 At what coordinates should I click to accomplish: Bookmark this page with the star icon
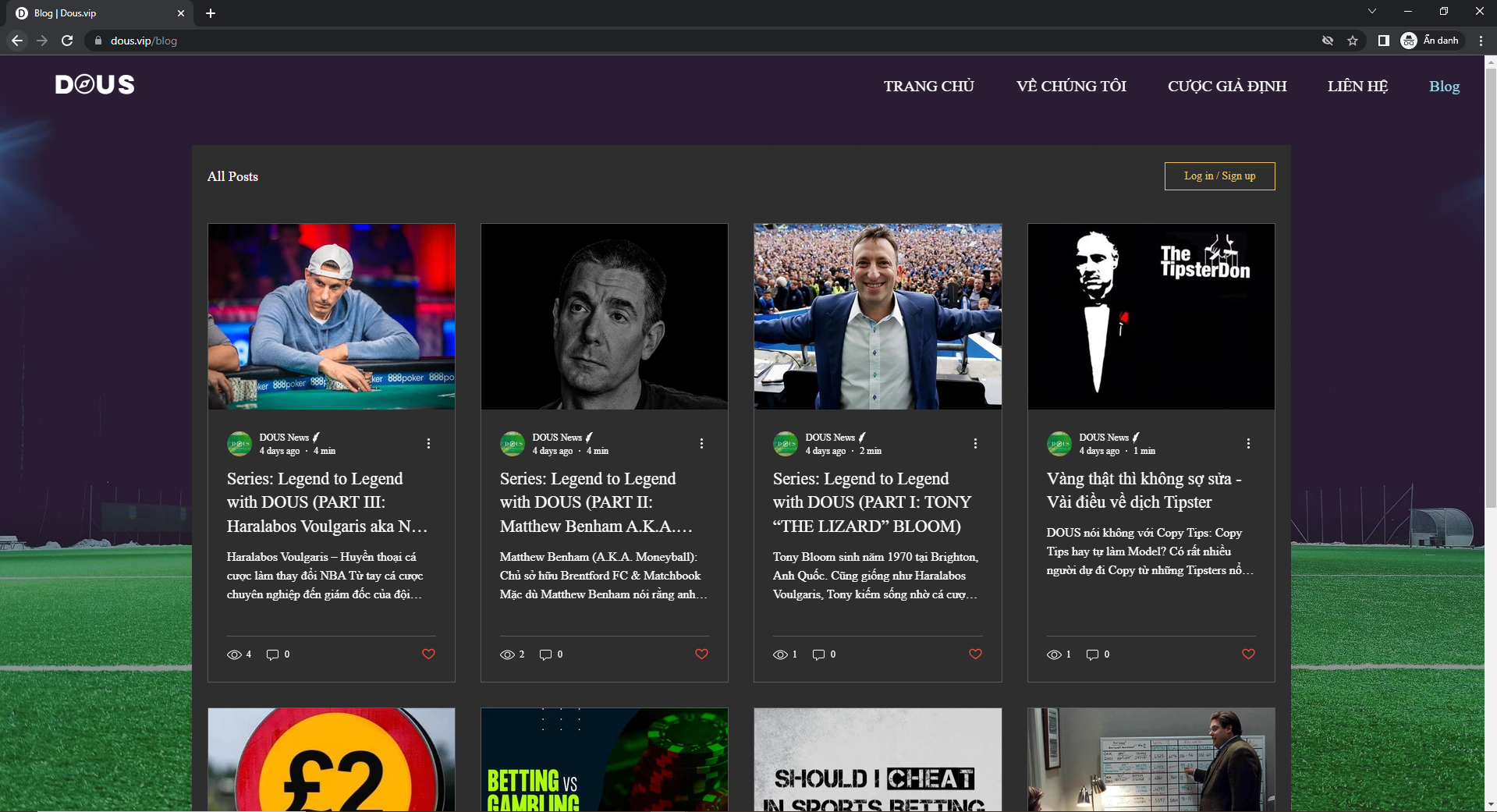coord(1353,41)
